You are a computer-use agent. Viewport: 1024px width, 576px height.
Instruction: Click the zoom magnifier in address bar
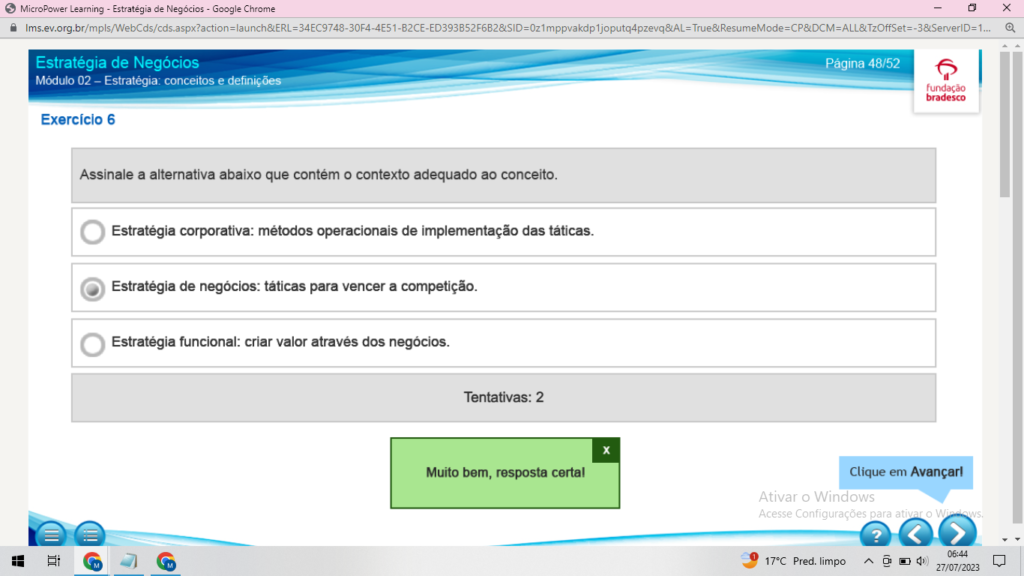(1010, 28)
